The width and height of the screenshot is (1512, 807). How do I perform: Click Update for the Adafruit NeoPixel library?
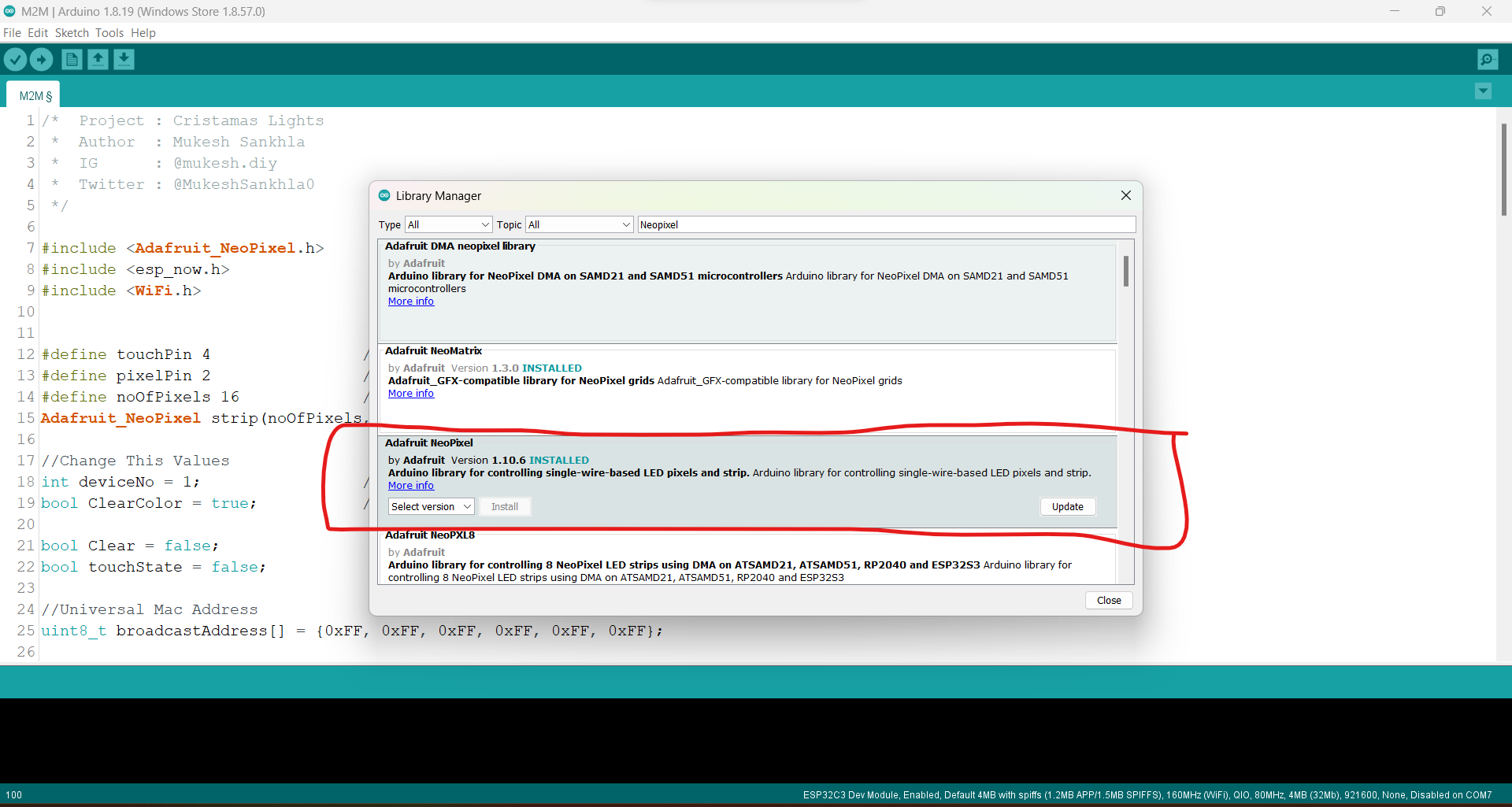tap(1067, 506)
